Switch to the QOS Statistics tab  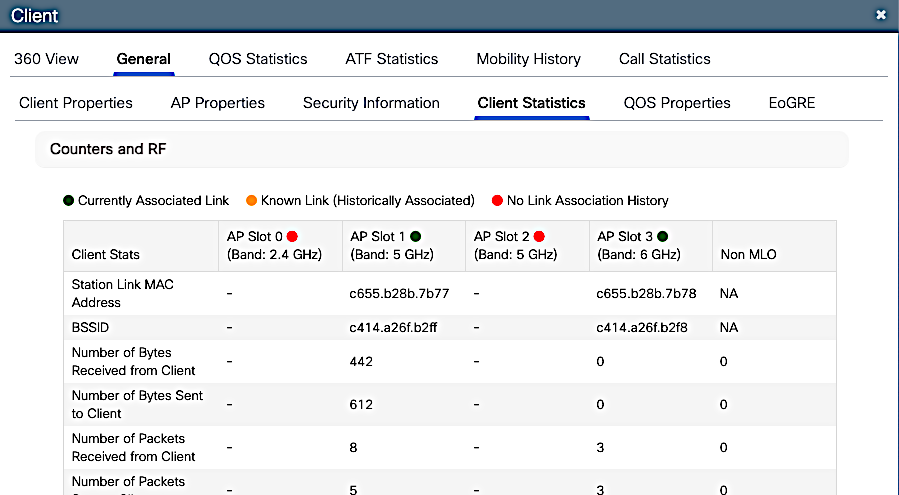(x=258, y=59)
